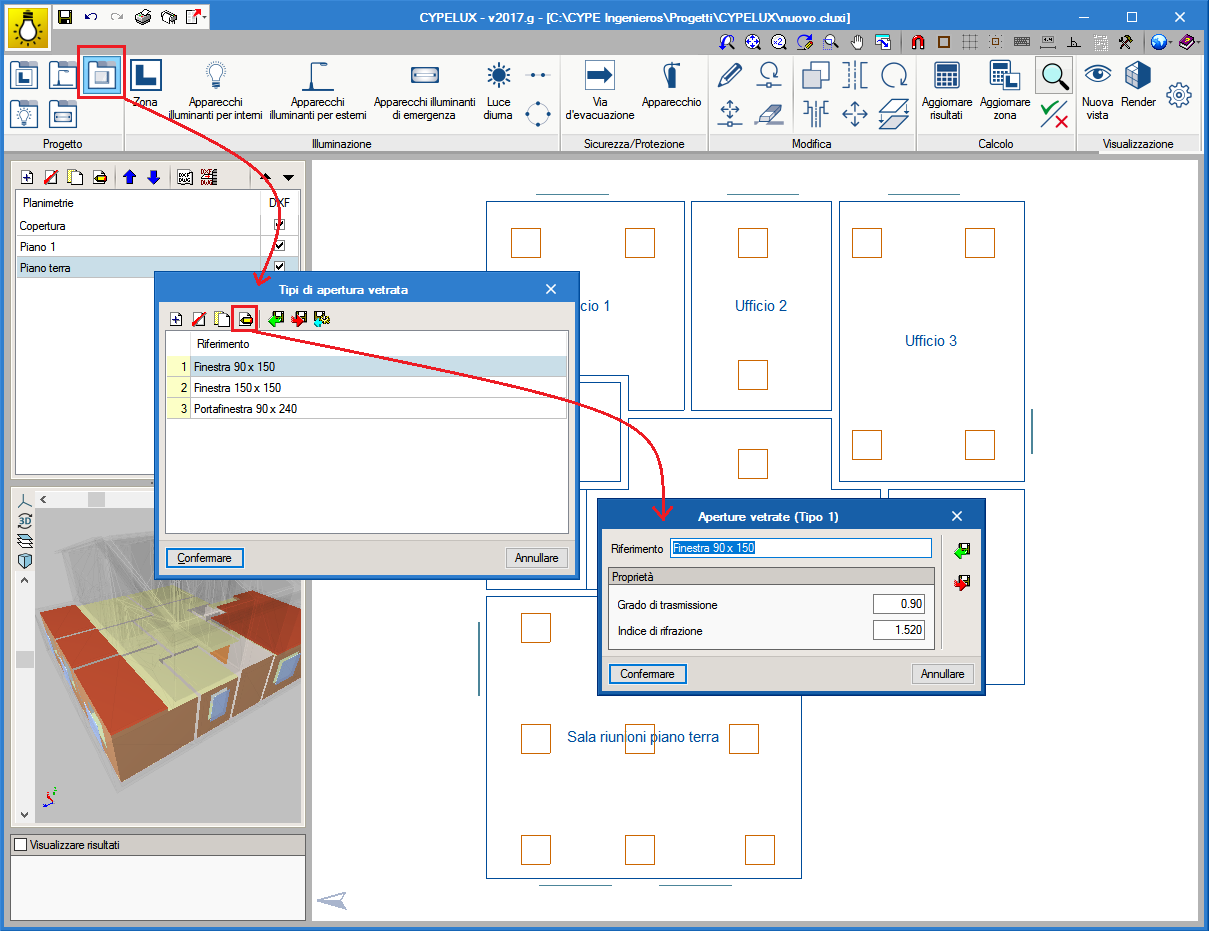Click Confermare in Tipi di apertura vetrata
This screenshot has width=1209, height=931.
pyautogui.click(x=205, y=558)
